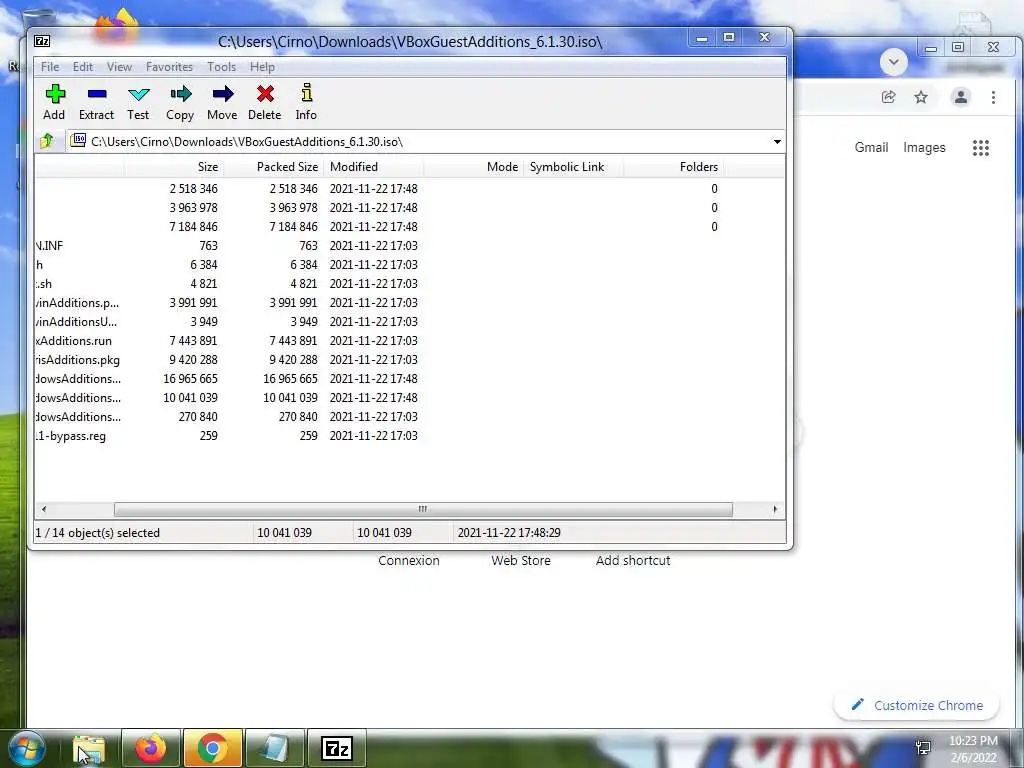Select the risAdditions.pkg file row

tap(409, 359)
